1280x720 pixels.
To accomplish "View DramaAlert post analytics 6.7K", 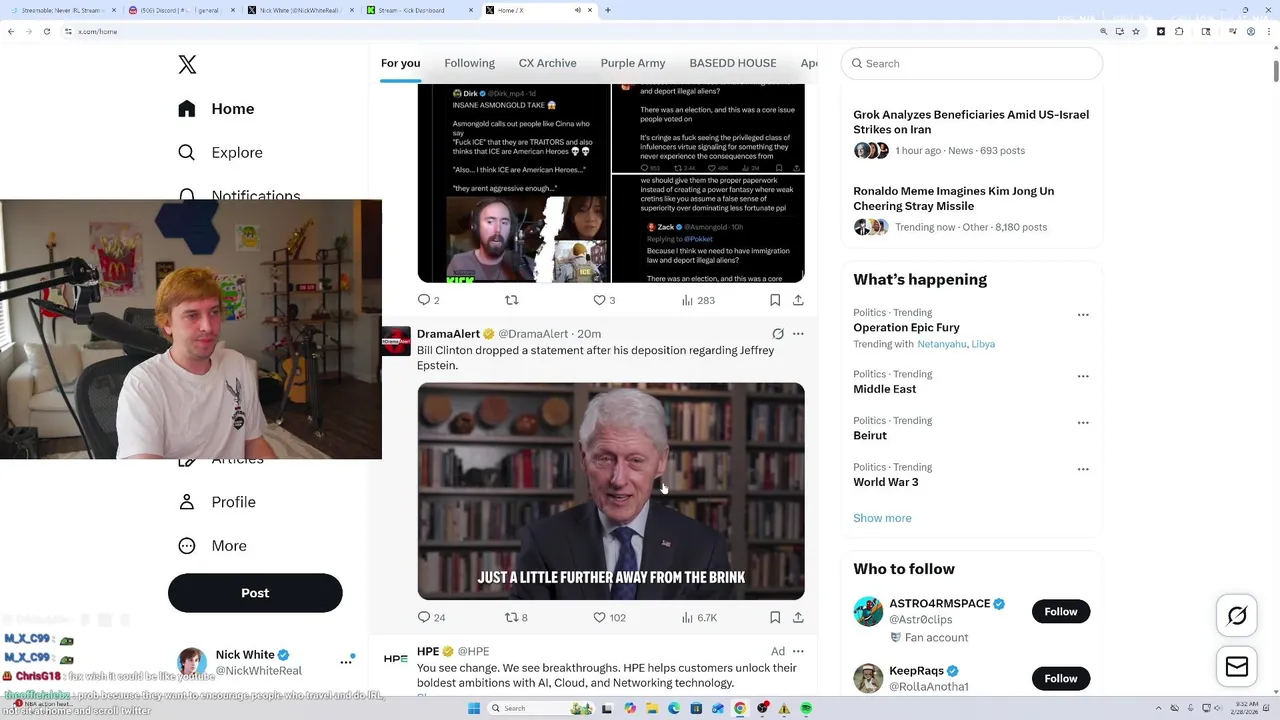I will tap(699, 617).
